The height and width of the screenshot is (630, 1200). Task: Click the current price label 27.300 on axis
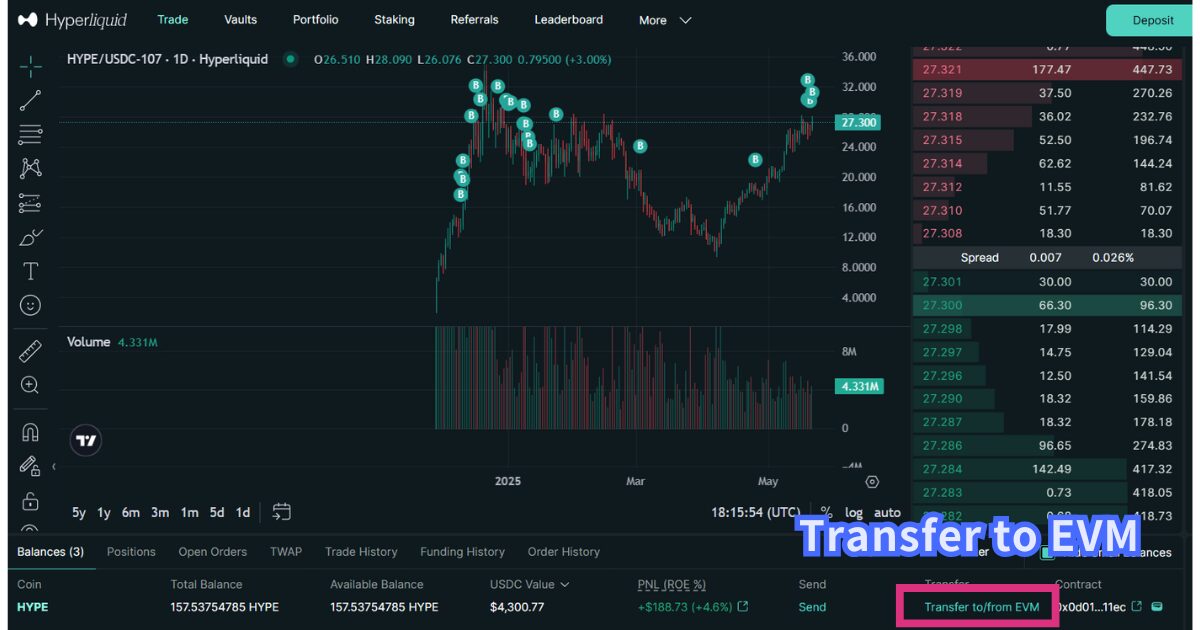(859, 123)
